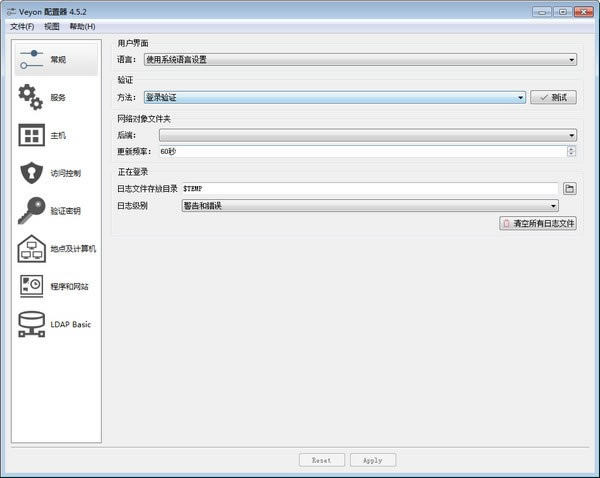Open 程序和网站 icon
This screenshot has height=478, width=600.
pyautogui.click(x=31, y=286)
